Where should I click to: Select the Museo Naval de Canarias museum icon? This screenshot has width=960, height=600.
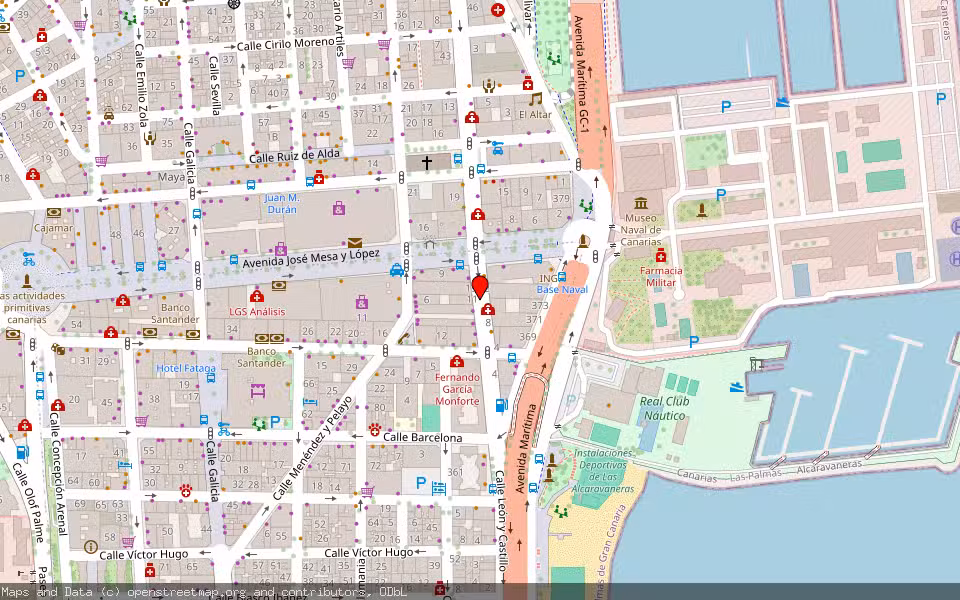641,203
